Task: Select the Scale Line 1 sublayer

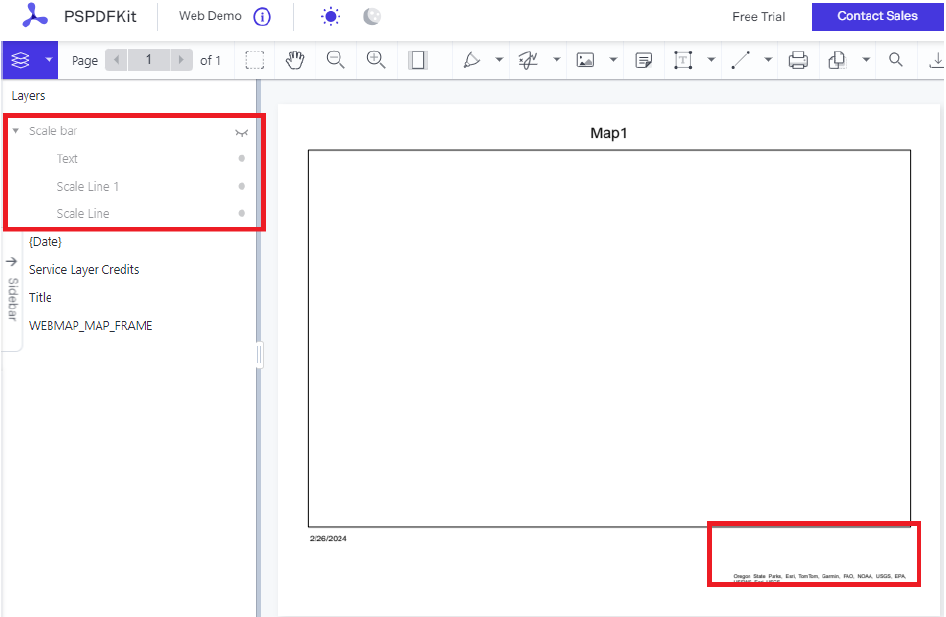Action: (87, 186)
